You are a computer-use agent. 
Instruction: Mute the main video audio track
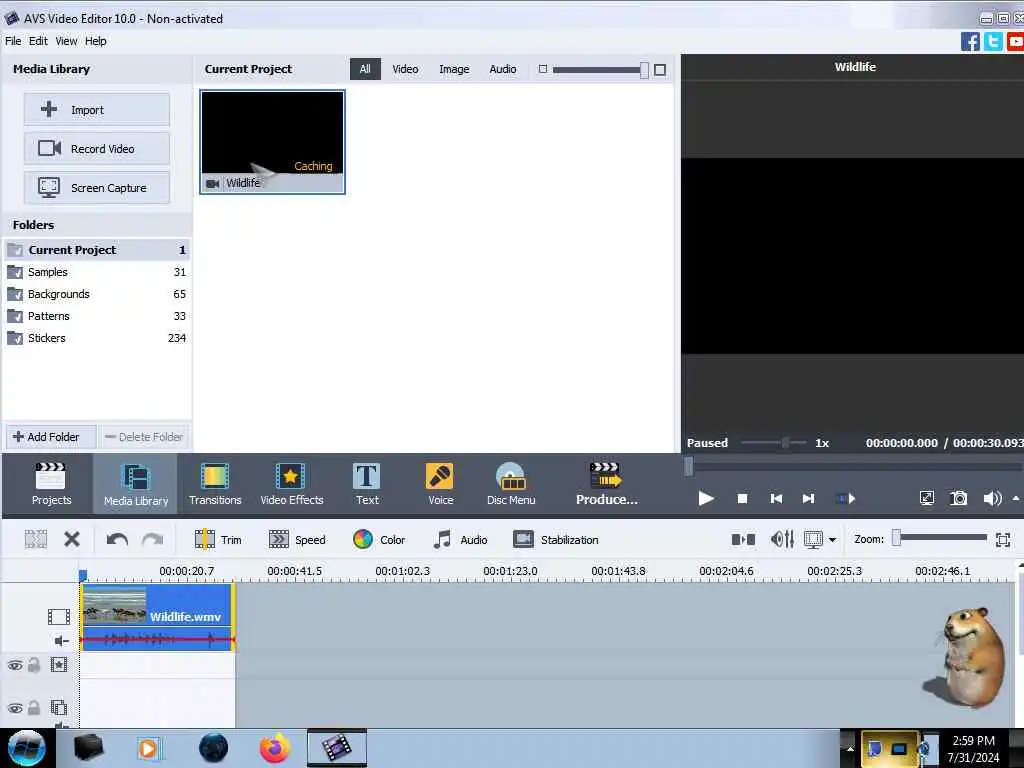click(x=61, y=641)
